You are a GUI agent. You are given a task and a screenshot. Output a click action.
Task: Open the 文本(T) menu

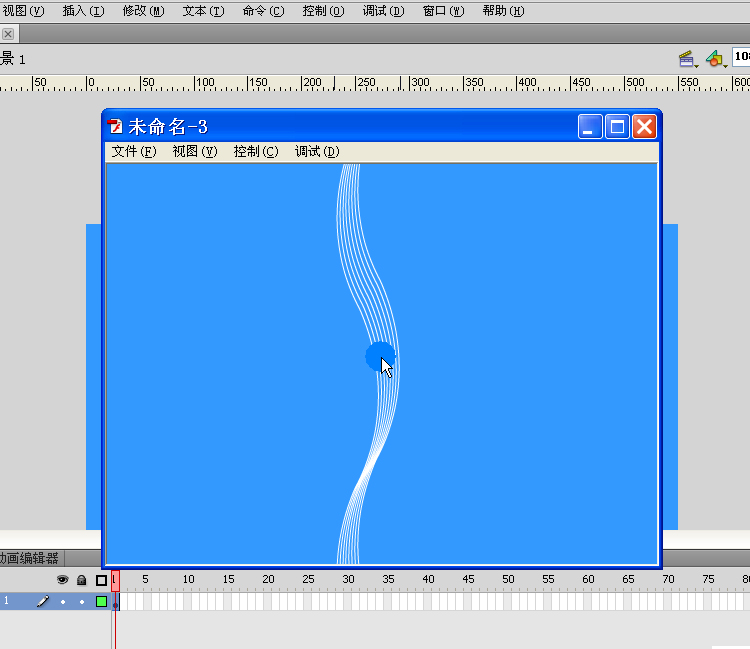point(203,11)
